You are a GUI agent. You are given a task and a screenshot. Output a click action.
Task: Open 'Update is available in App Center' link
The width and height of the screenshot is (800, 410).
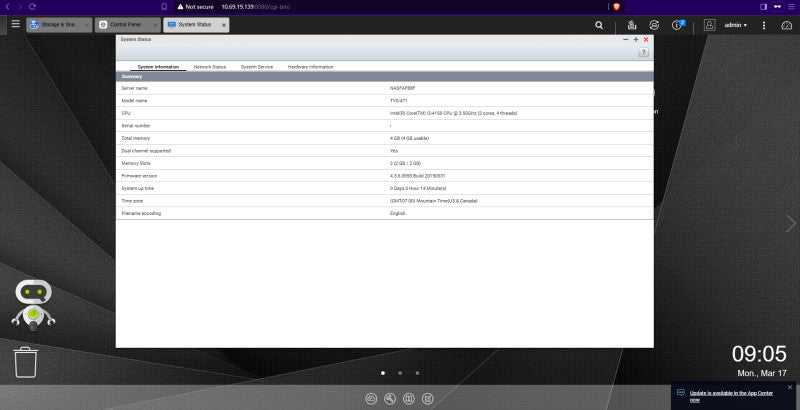[x=731, y=396]
